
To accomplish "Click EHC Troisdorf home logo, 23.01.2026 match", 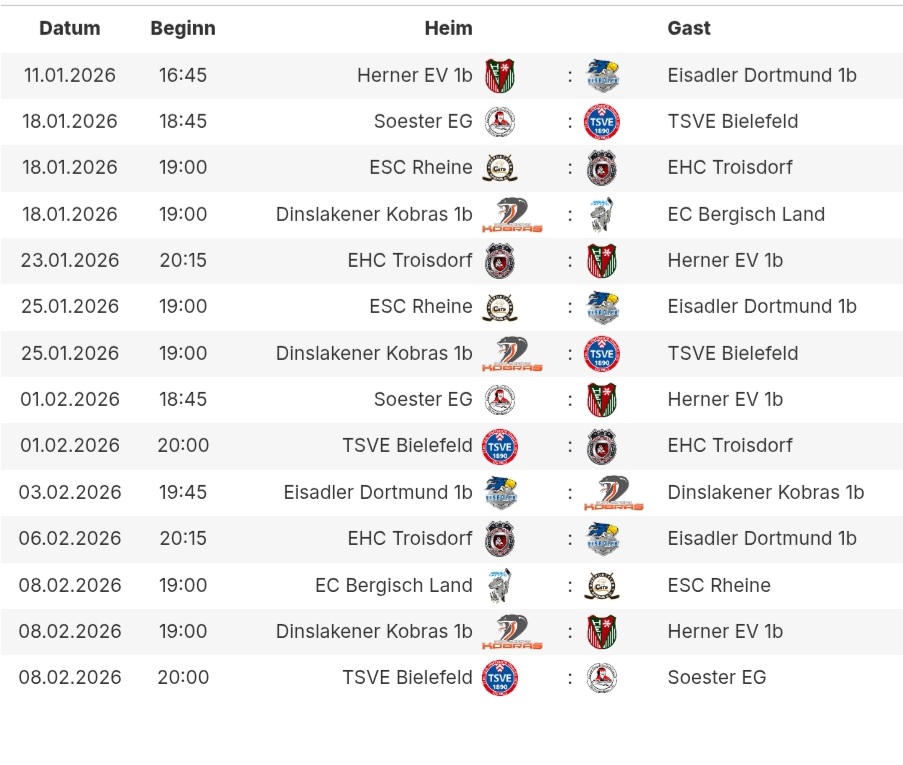I will pos(499,261).
